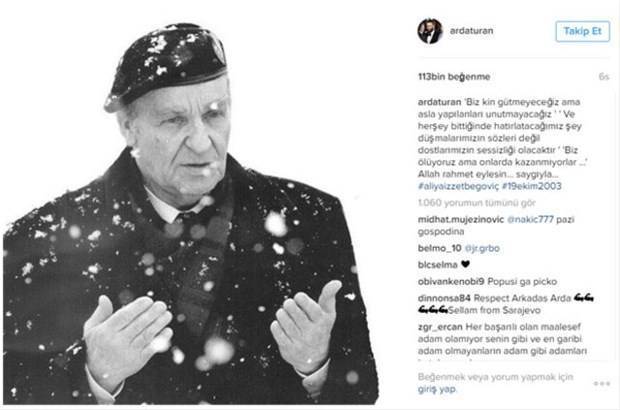
Task: Click the black-and-white post photo
Action: [x=191, y=213]
